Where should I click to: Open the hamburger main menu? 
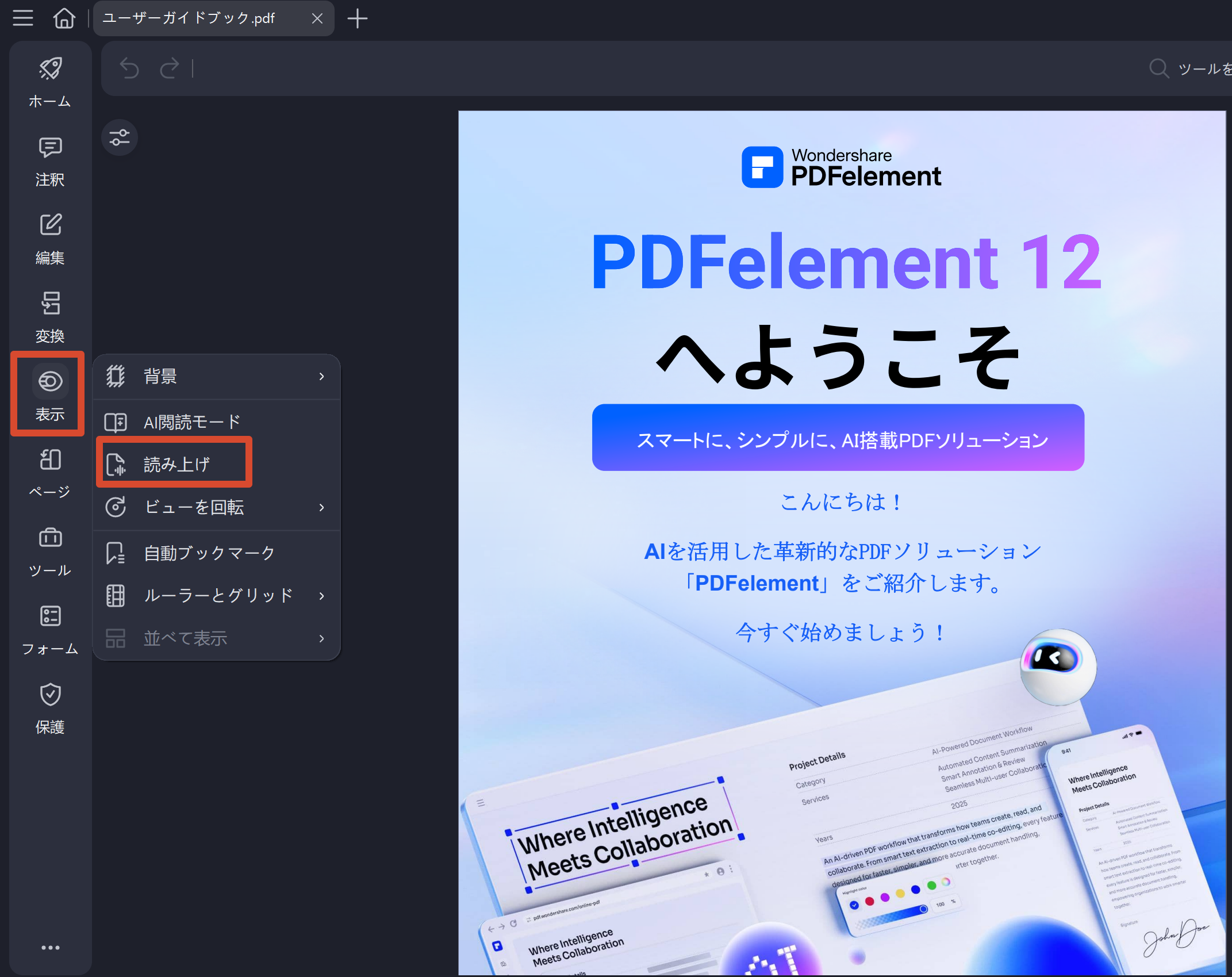[x=23, y=18]
